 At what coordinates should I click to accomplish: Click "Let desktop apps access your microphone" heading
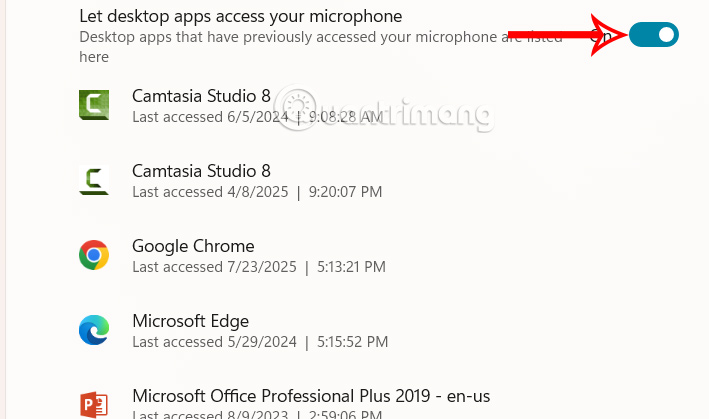[x=241, y=16]
